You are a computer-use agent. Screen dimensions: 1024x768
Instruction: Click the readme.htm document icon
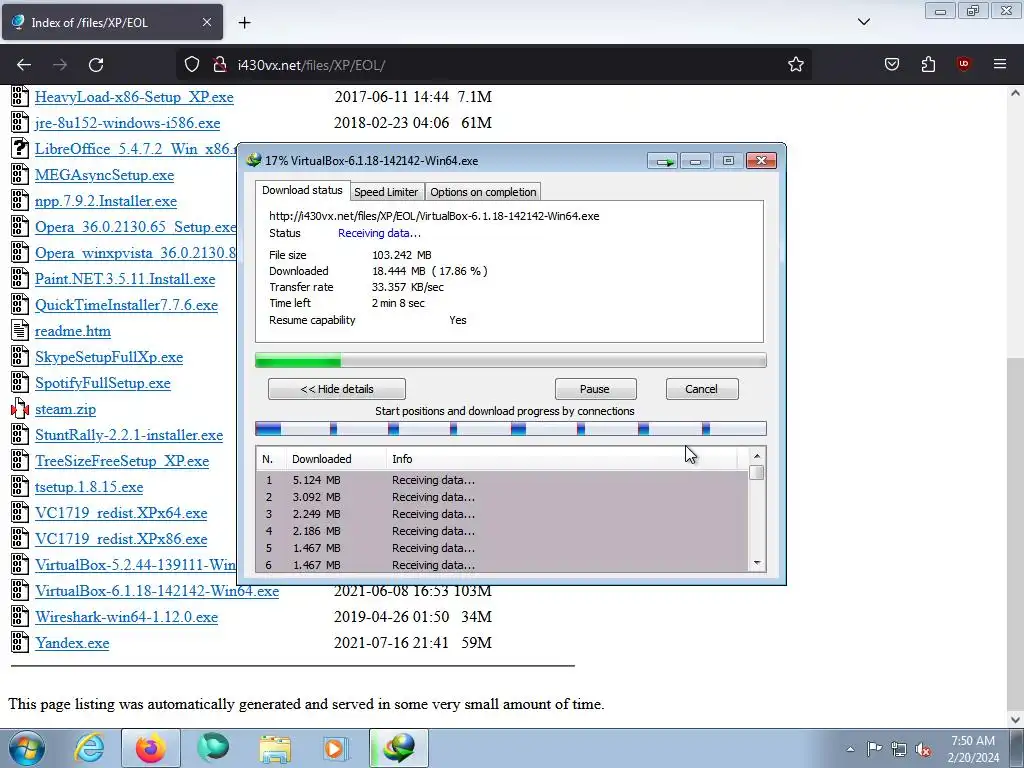point(20,331)
